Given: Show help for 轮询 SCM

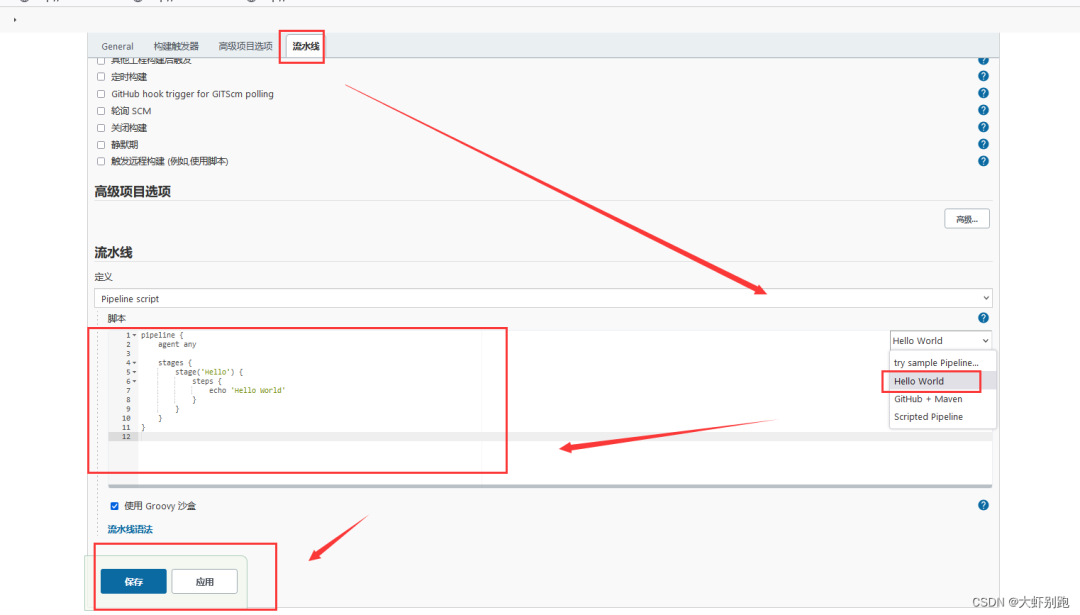Looking at the screenshot, I should (x=983, y=110).
